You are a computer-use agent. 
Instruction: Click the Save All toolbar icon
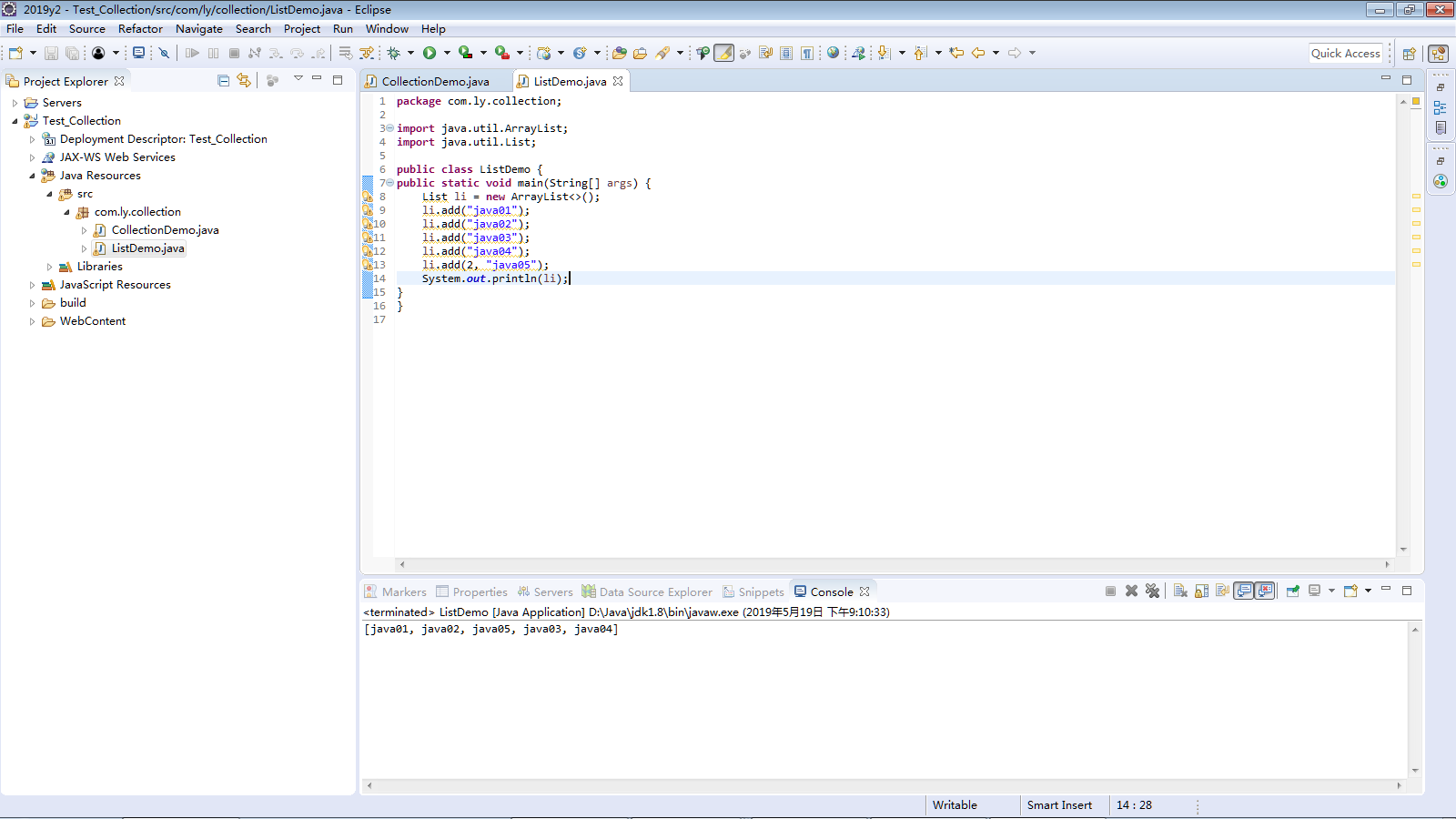coord(72,53)
